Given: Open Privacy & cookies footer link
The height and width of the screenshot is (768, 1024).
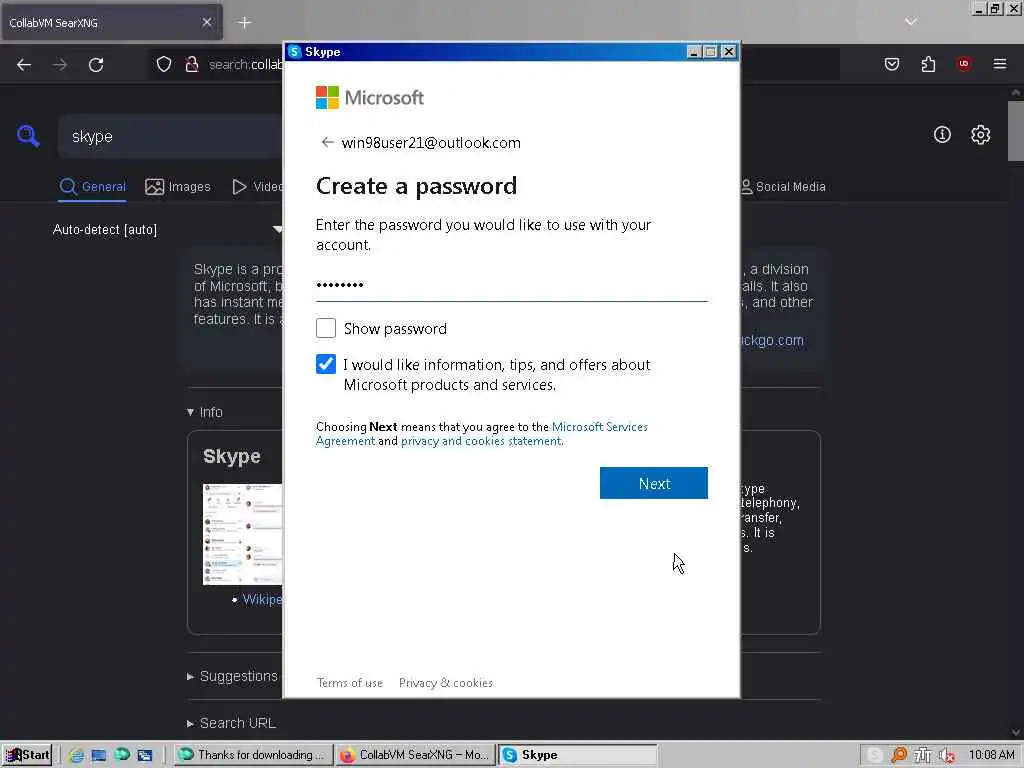Looking at the screenshot, I should (x=445, y=682).
